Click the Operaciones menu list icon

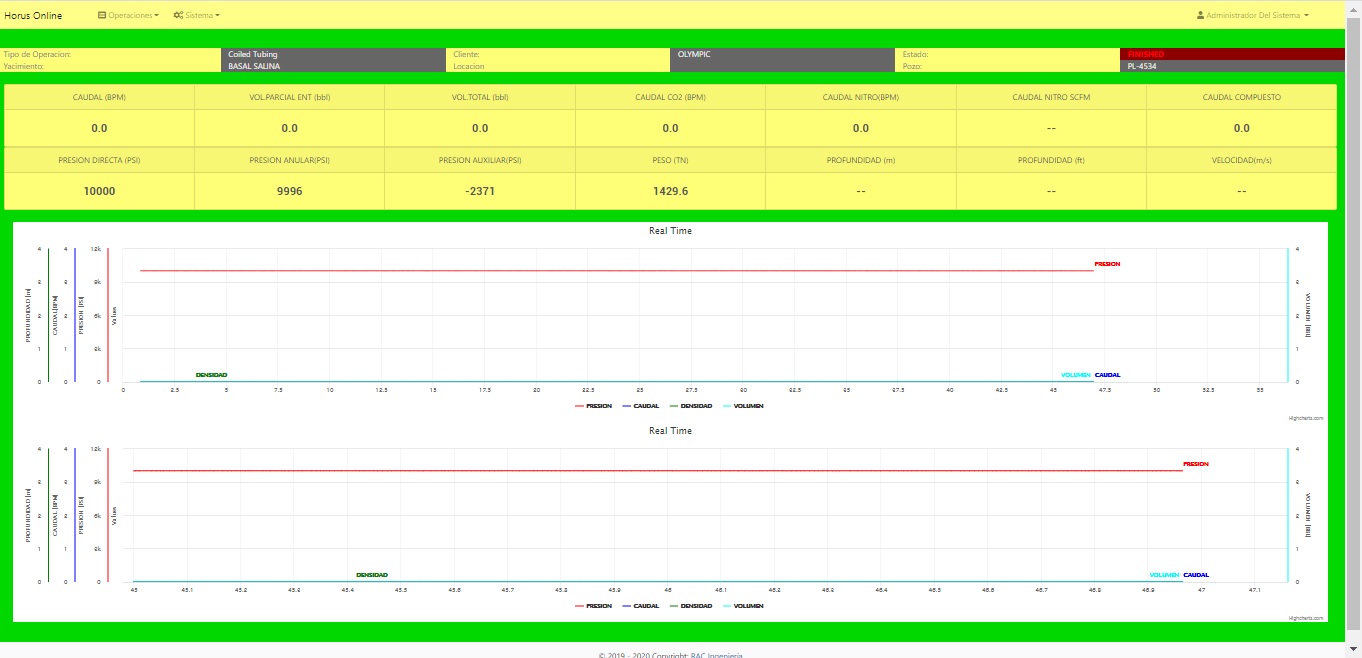(x=102, y=16)
